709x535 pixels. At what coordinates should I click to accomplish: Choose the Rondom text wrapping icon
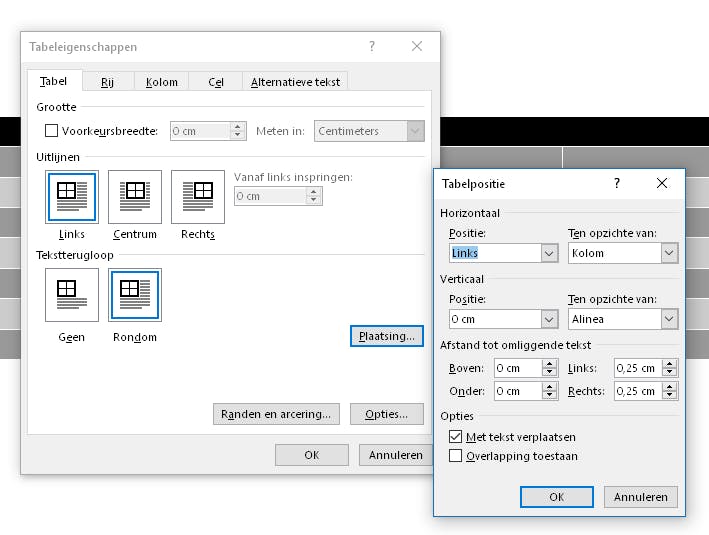click(x=135, y=295)
